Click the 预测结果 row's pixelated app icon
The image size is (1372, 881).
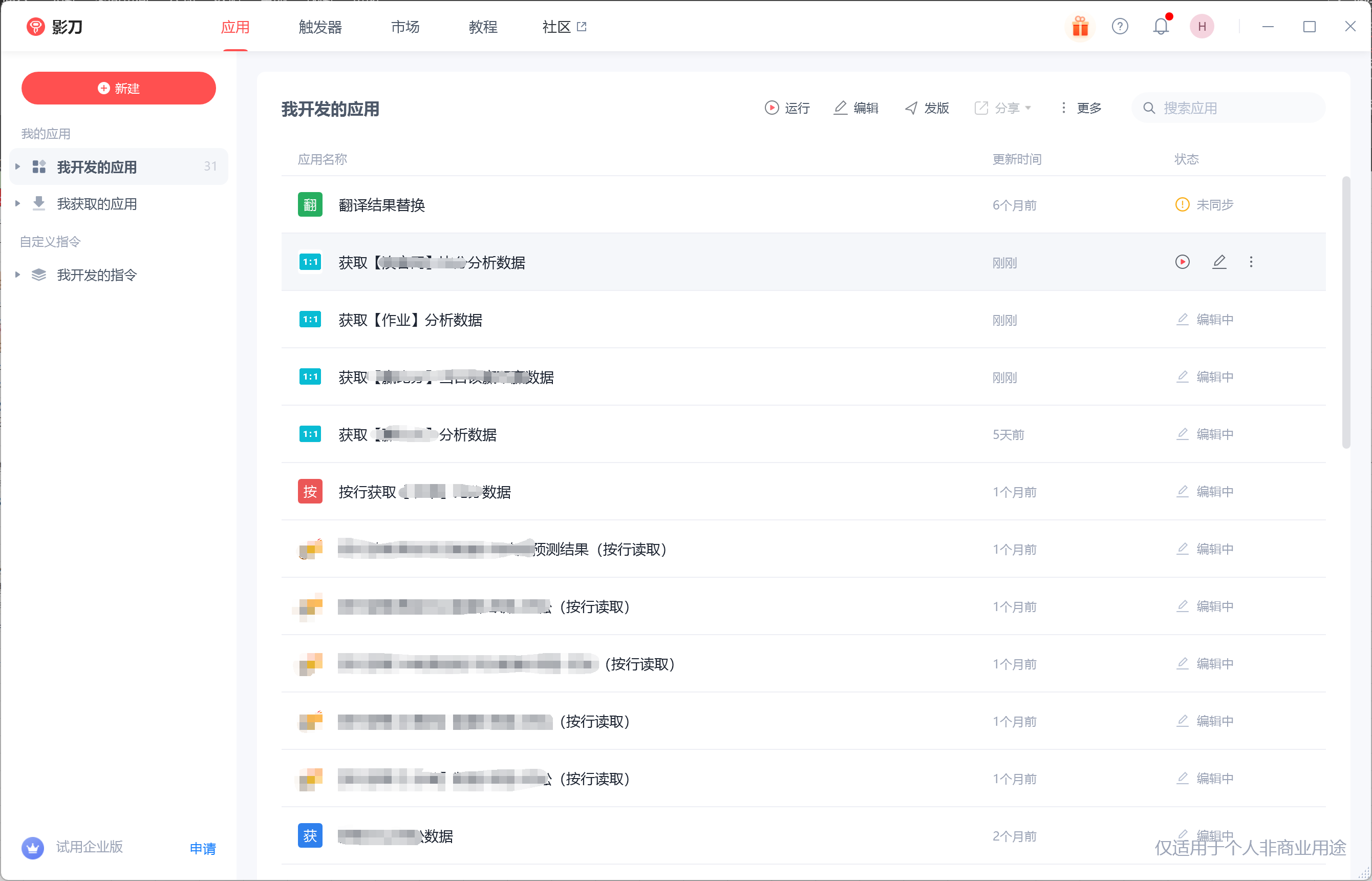[x=310, y=549]
